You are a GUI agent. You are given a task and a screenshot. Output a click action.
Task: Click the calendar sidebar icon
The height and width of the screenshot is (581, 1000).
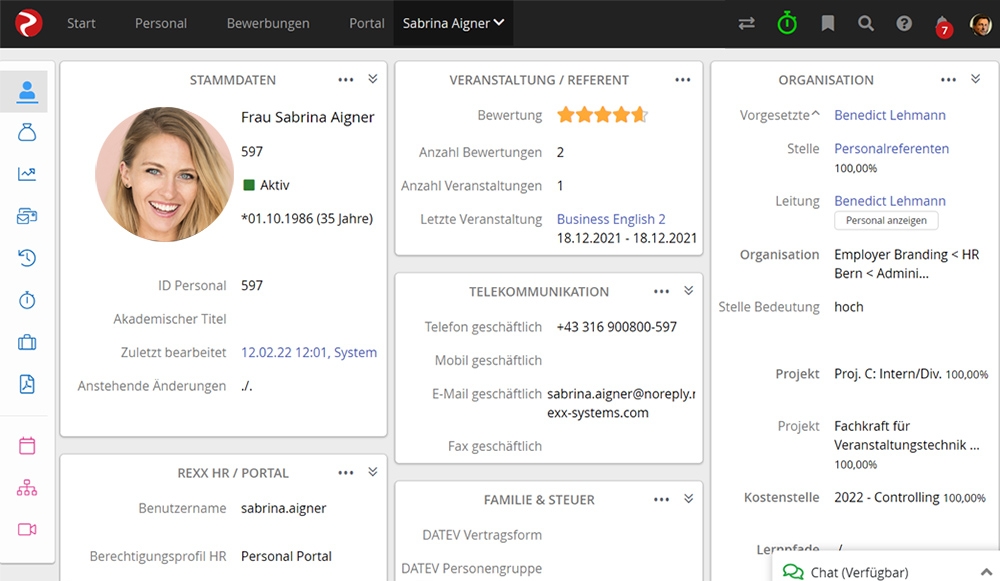click(x=27, y=446)
